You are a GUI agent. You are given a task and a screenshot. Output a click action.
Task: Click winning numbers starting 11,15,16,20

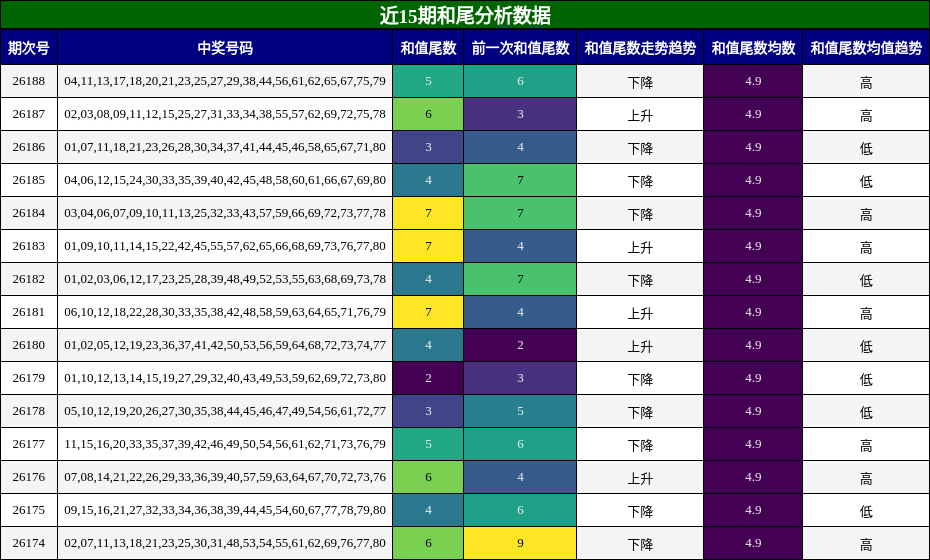point(225,444)
